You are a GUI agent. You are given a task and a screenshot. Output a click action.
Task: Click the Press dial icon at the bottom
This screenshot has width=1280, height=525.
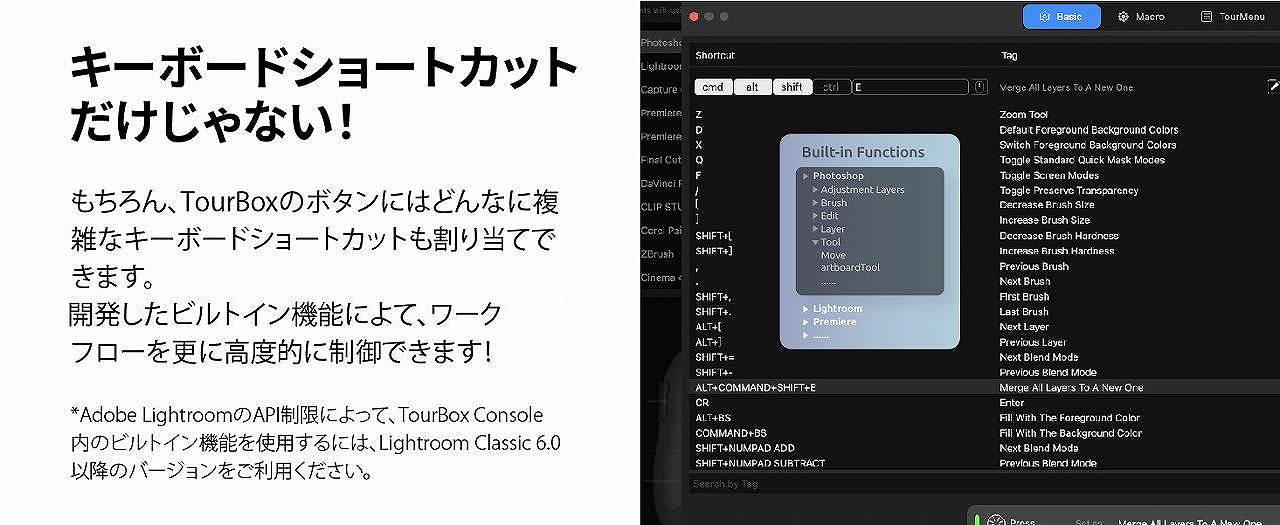[x=995, y=521]
